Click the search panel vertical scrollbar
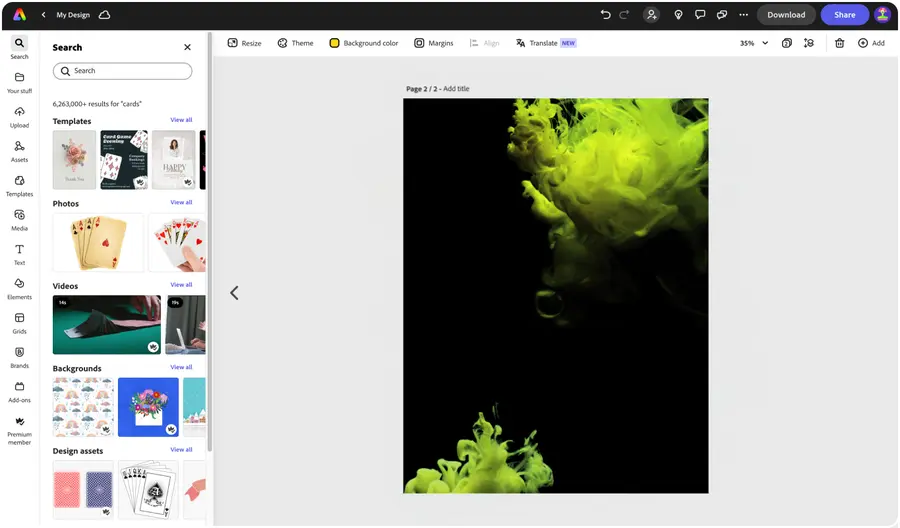 click(x=210, y=241)
